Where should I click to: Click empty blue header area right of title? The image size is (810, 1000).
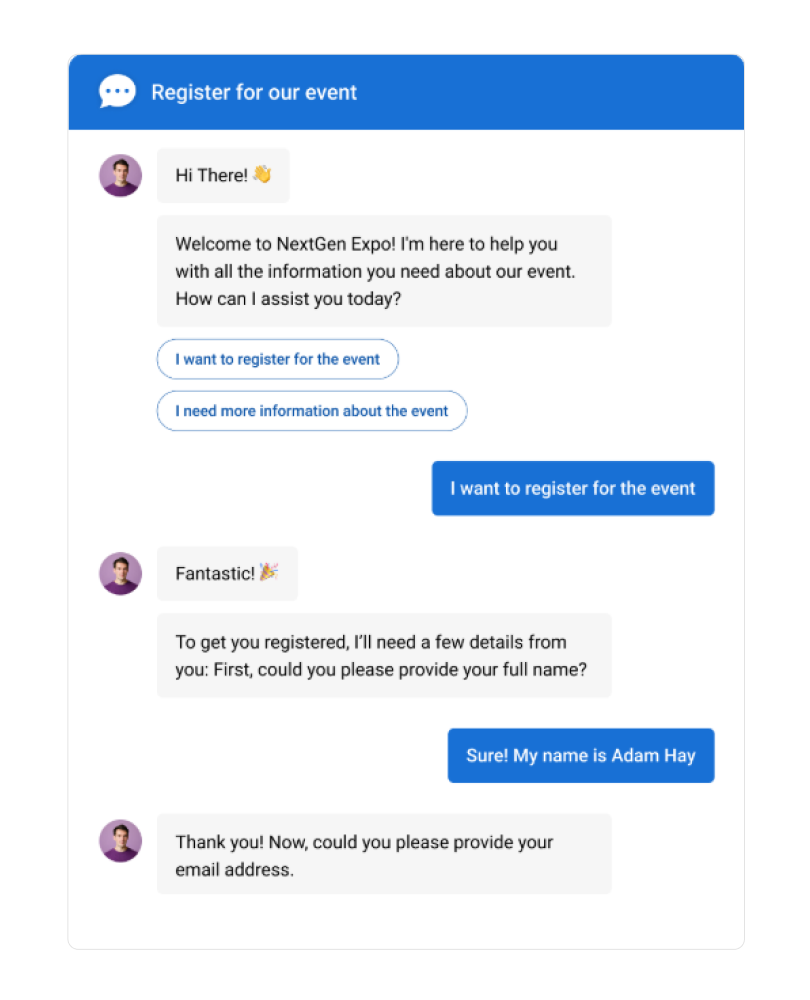560,93
